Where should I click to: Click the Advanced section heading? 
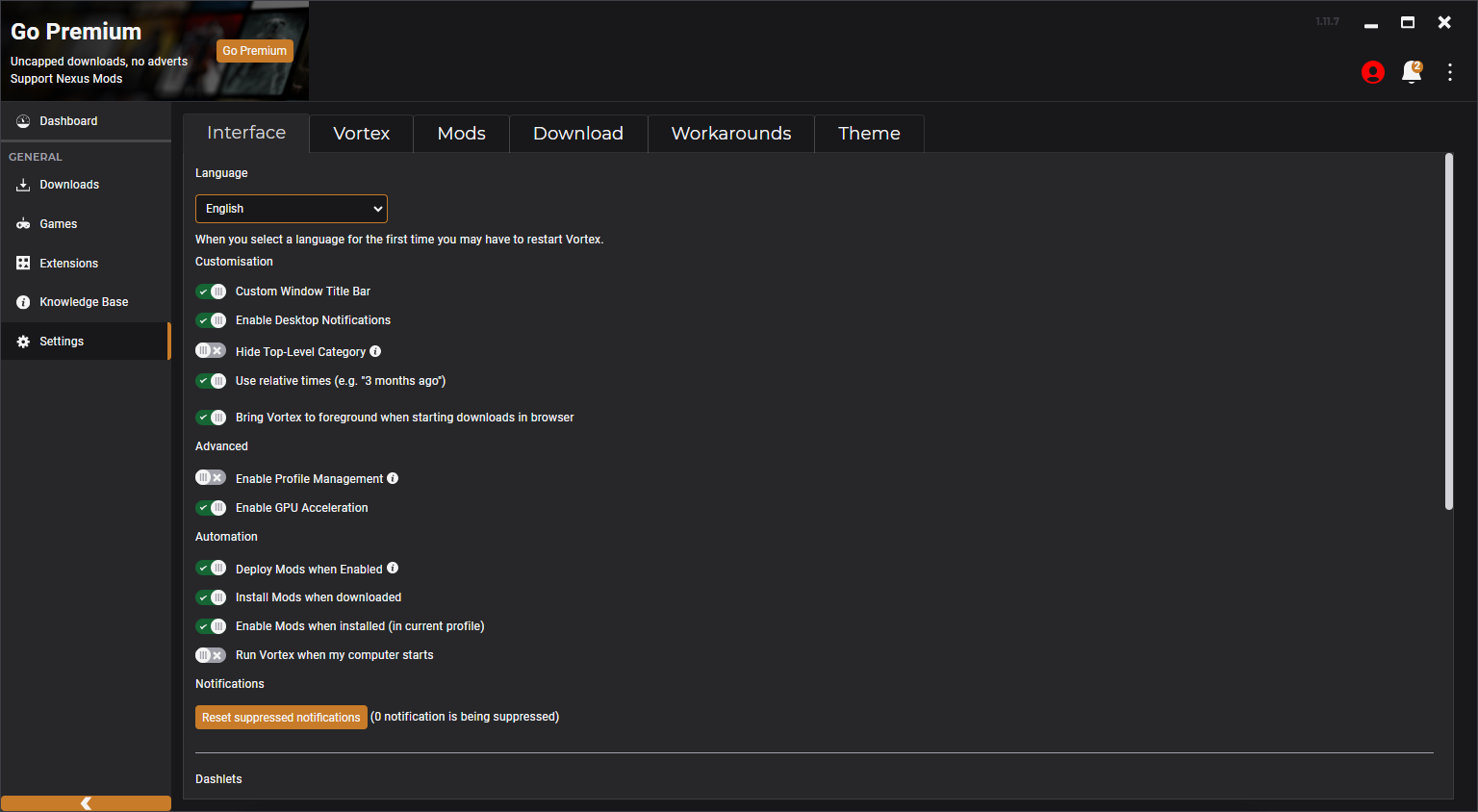click(221, 446)
